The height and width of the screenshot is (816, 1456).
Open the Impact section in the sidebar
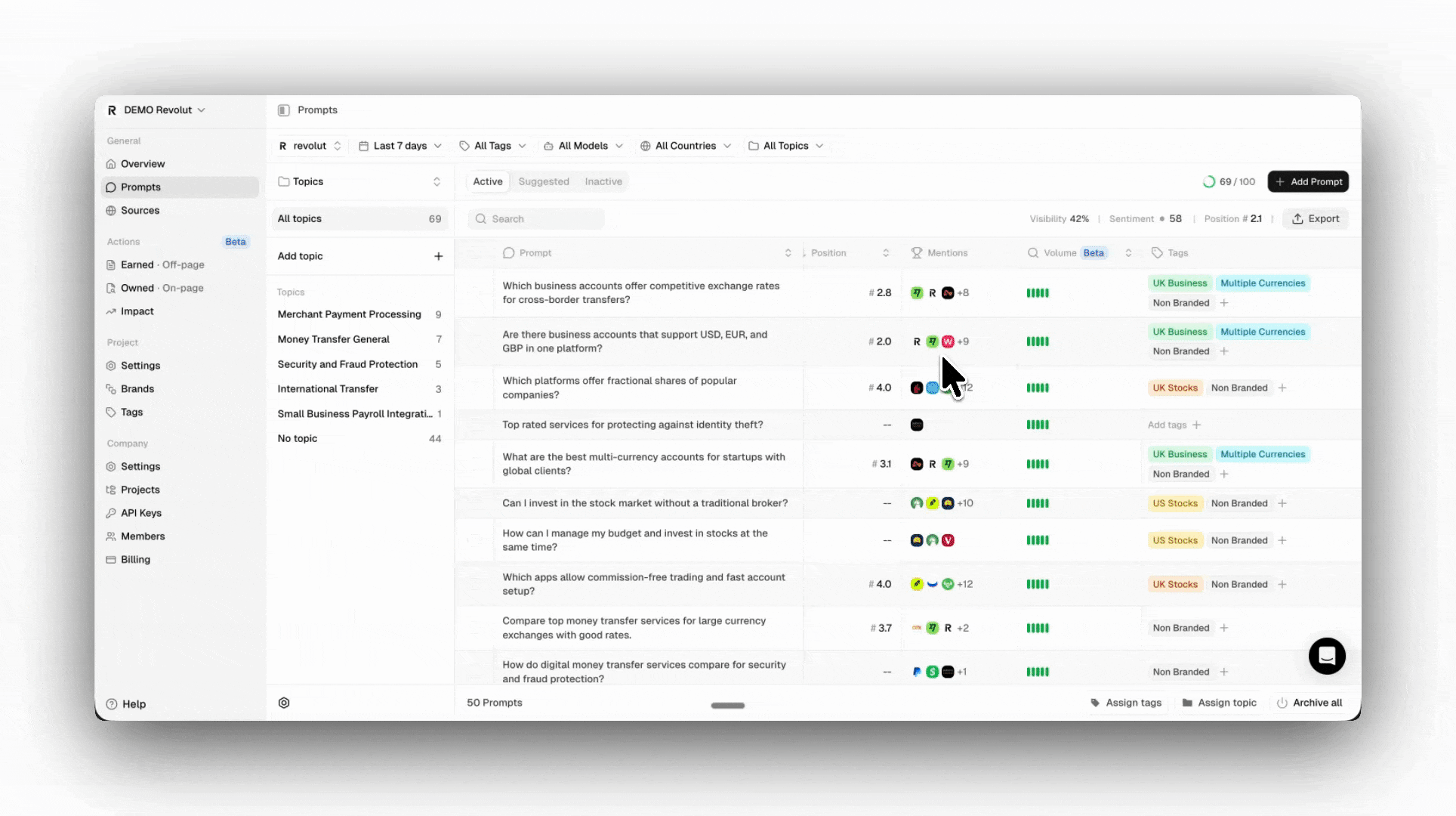click(x=137, y=311)
